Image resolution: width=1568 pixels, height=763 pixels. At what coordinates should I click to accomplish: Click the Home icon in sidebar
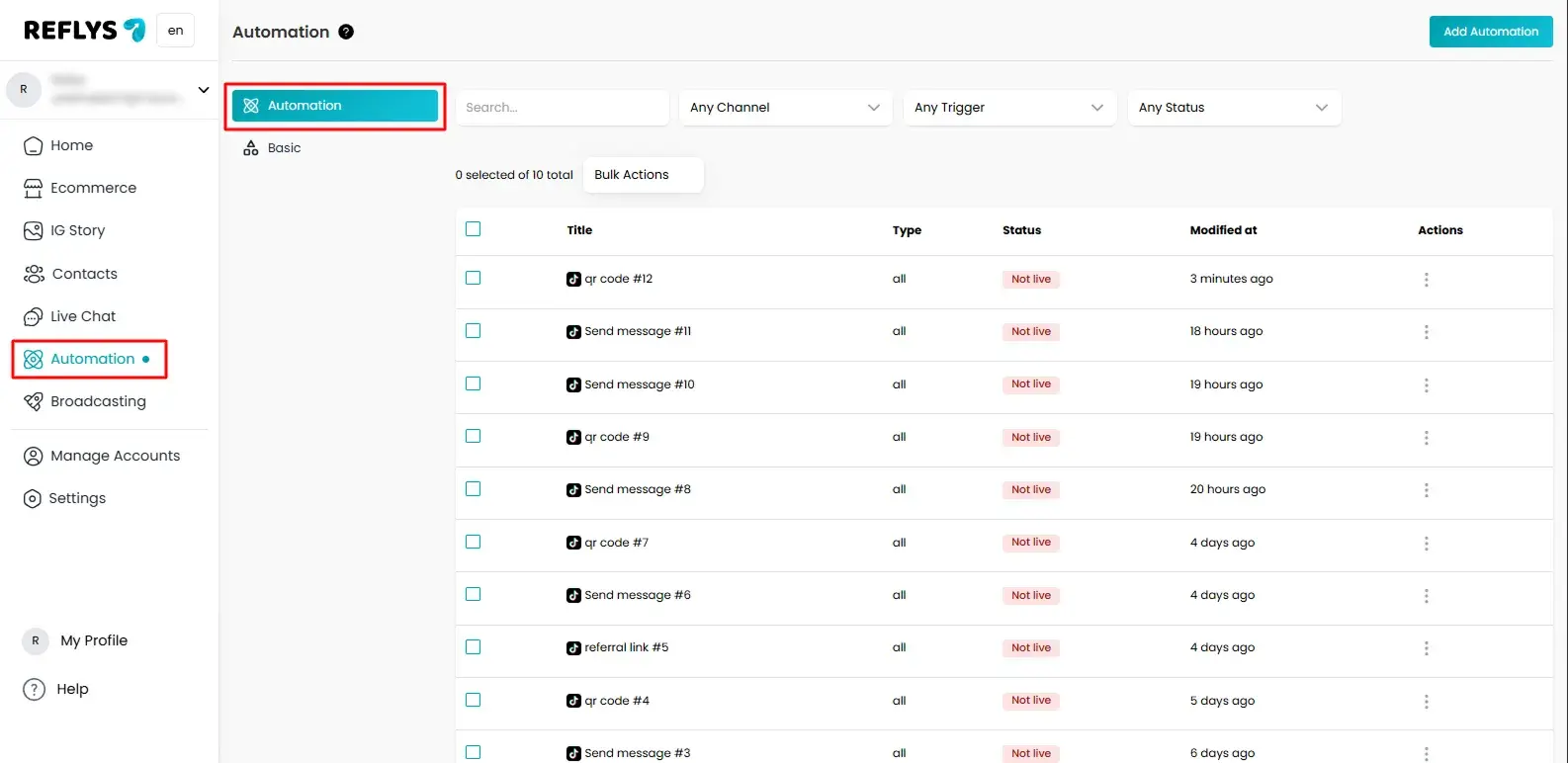coord(33,146)
